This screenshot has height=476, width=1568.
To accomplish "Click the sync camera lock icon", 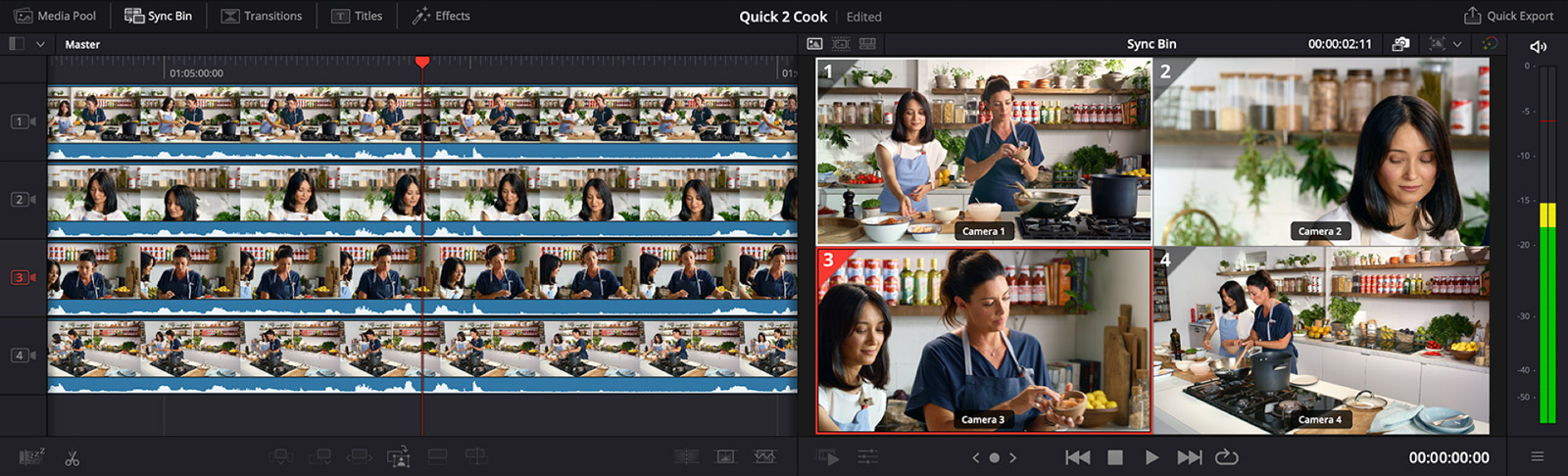I will click(x=1400, y=44).
